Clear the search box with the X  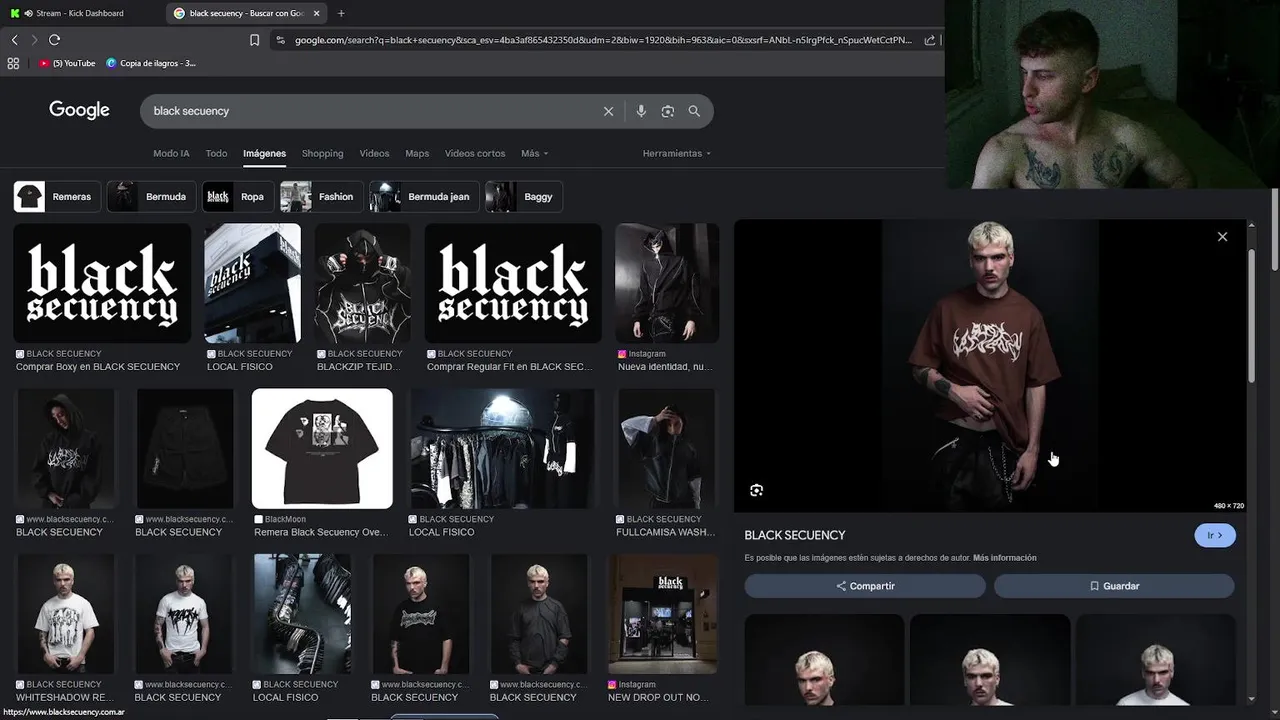pos(608,111)
